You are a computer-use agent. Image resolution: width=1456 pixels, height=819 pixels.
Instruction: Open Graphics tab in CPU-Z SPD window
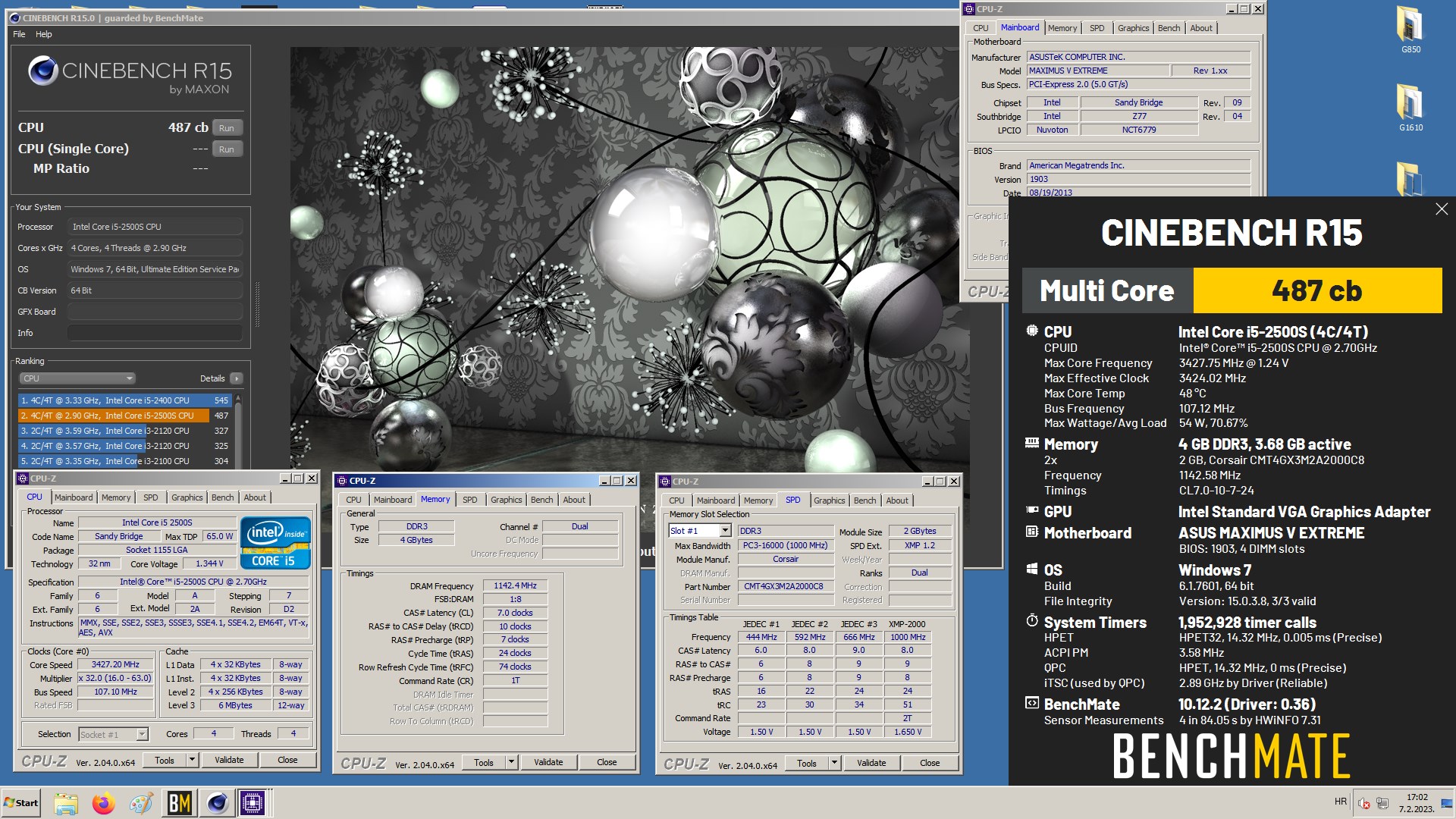(830, 500)
